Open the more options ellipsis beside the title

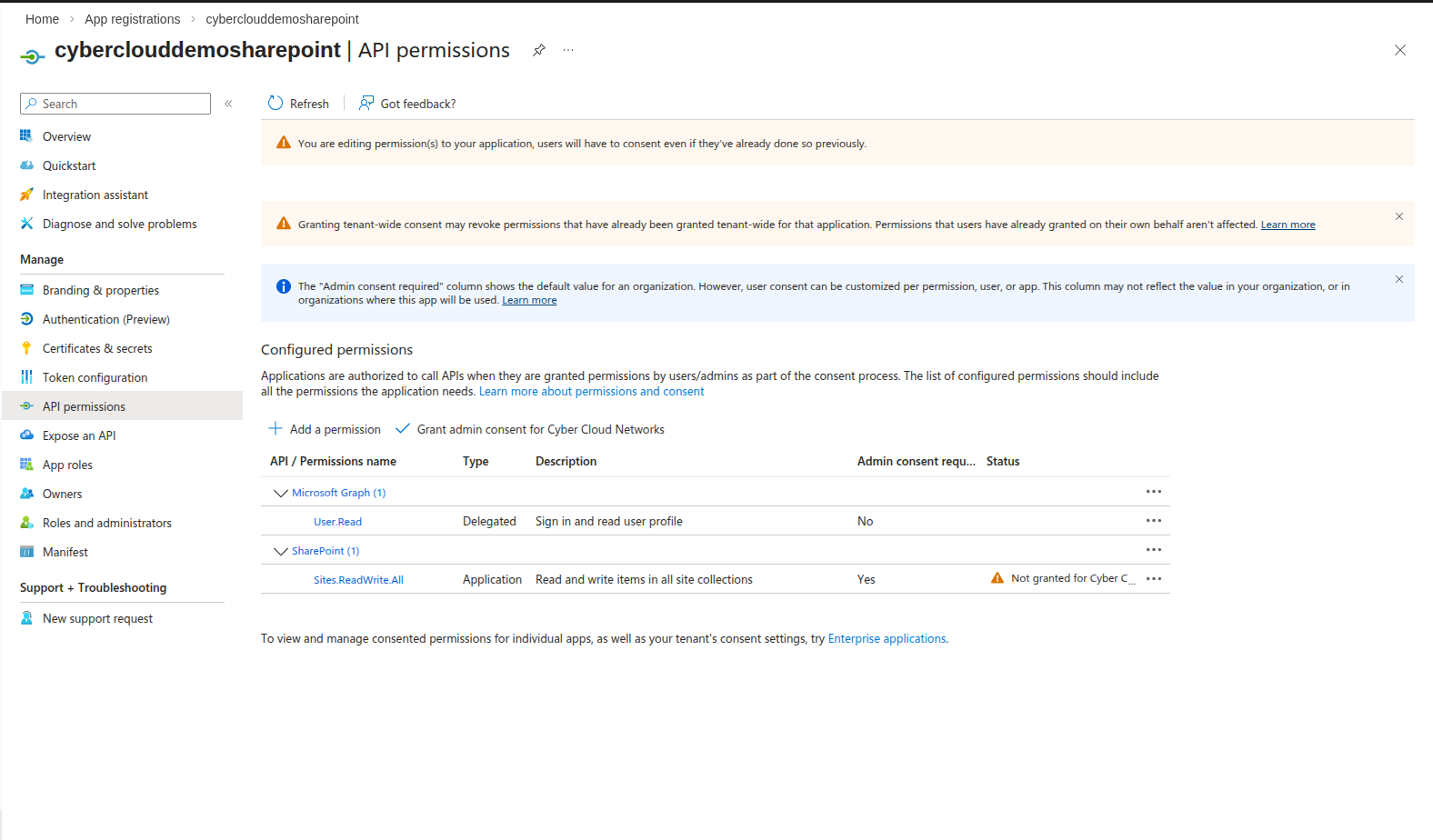(x=568, y=50)
